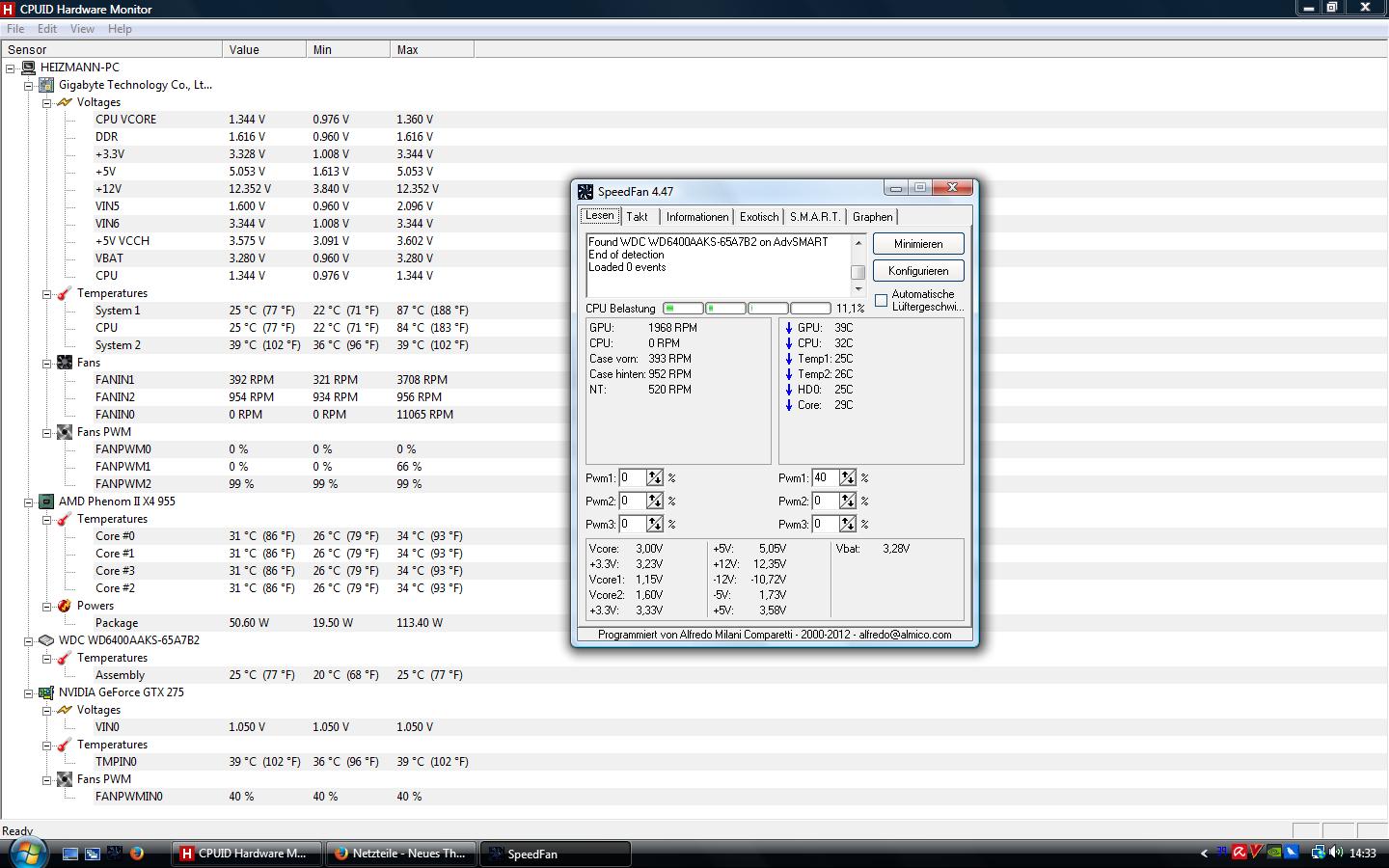Click the right Pwm1 field showing 40
Image resolution: width=1389 pixels, height=868 pixels.
point(825,477)
